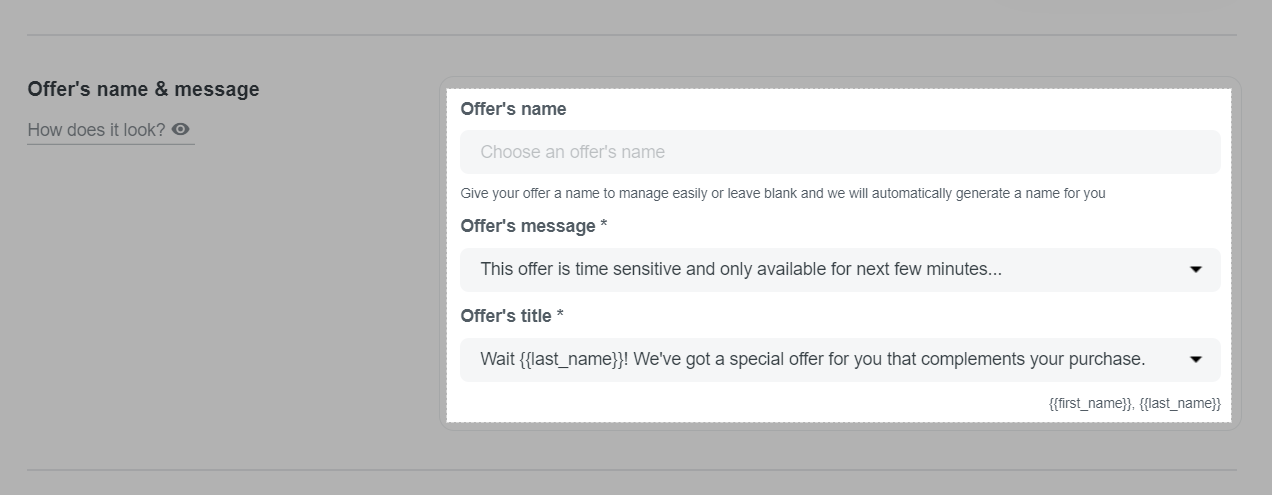Click the required asterisk next to Offer's message
1272x495 pixels.
click(604, 226)
